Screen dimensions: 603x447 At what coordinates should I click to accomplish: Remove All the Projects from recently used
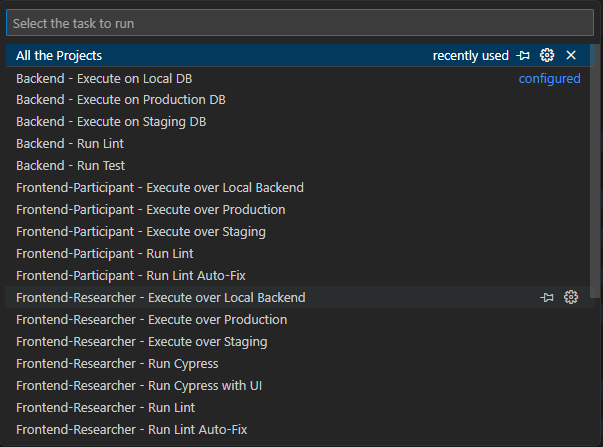coord(571,55)
